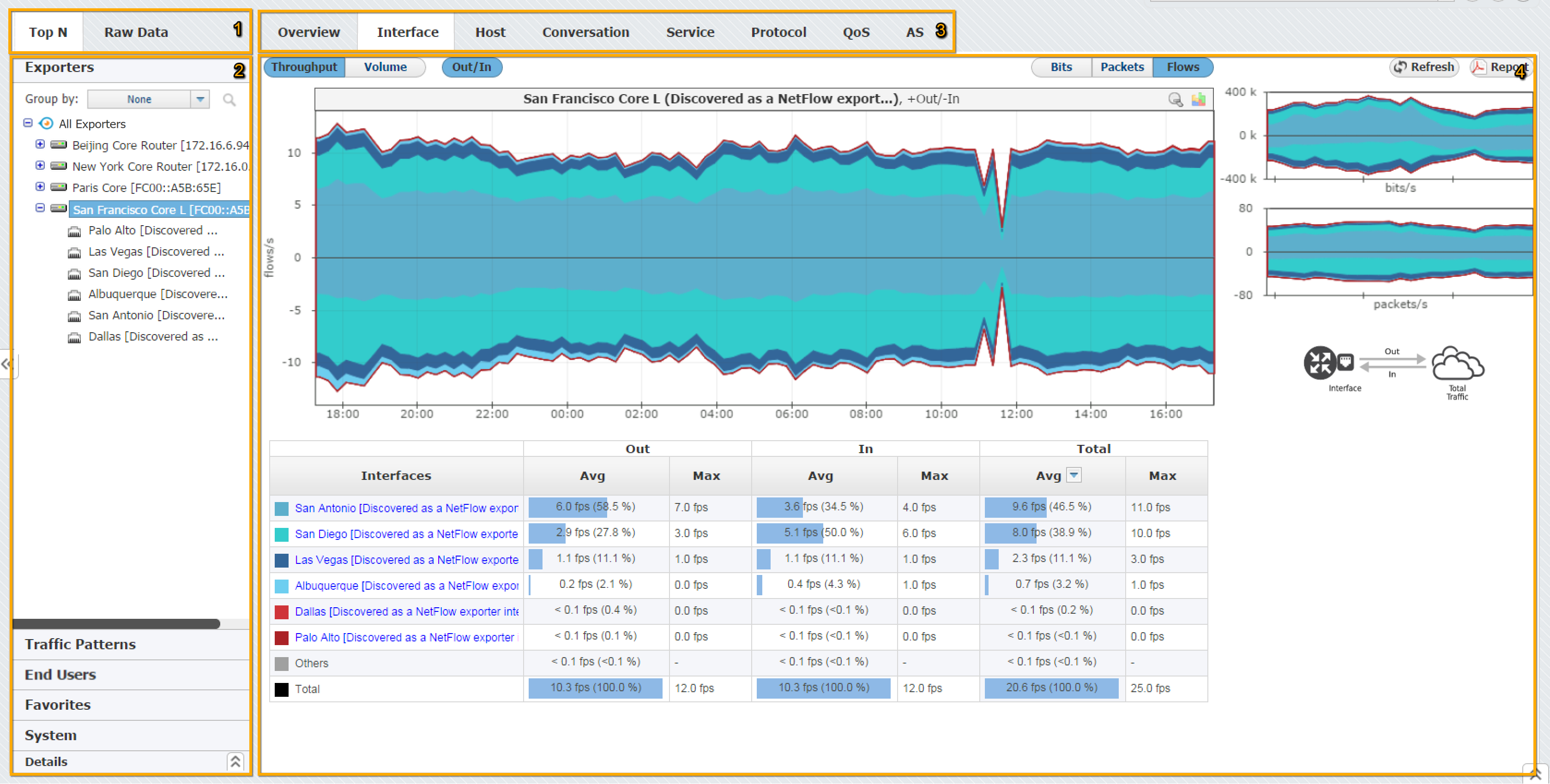Screen dimensions: 1550x784
Task: Expand the Traffic Patterns panel
Action: pos(80,644)
